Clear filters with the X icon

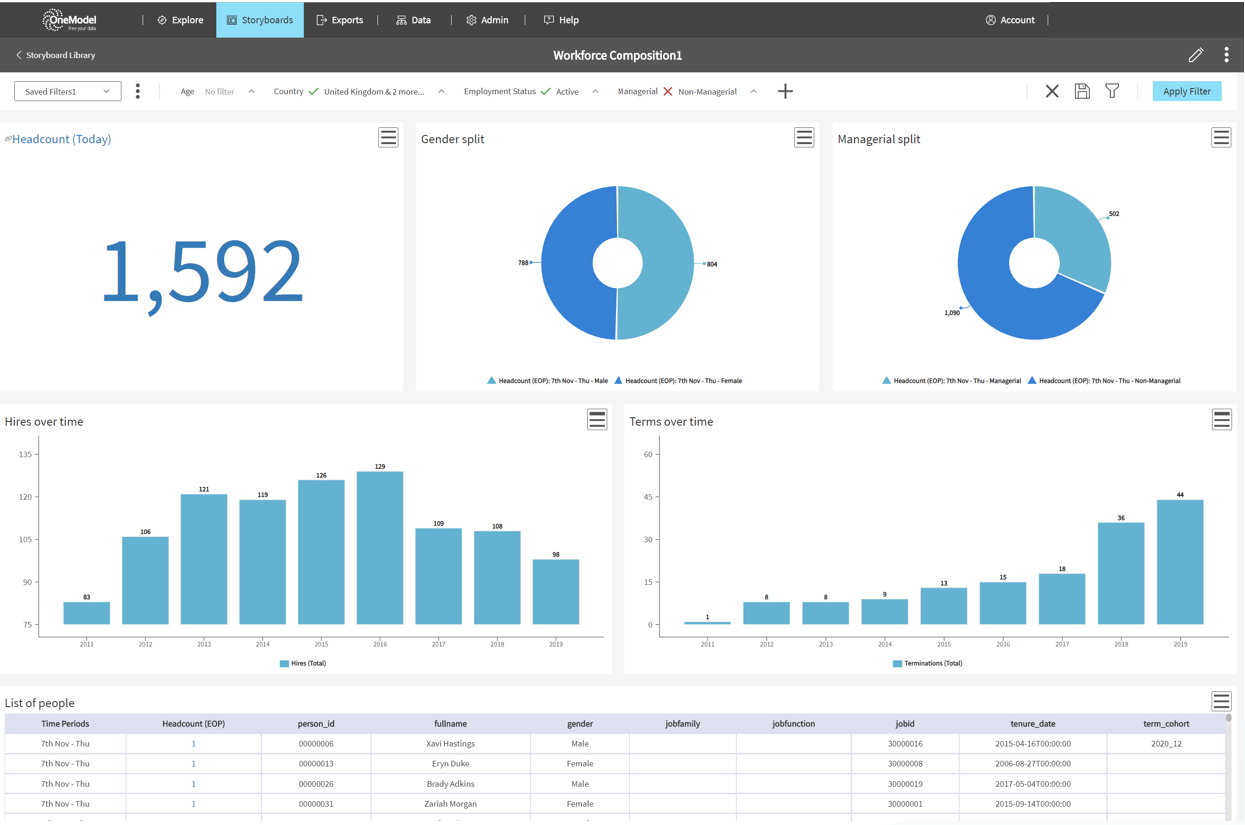pyautogui.click(x=1052, y=92)
